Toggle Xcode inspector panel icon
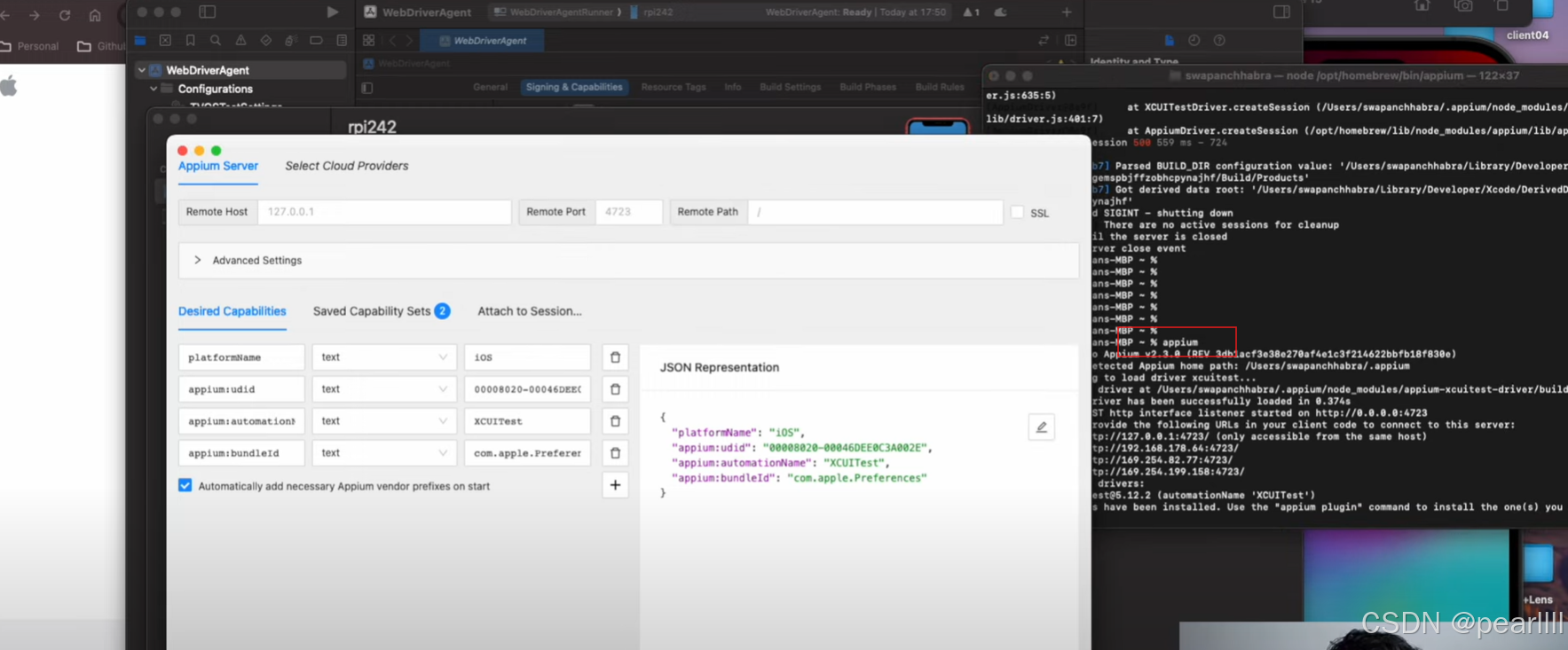This screenshot has height=650, width=1568. pyautogui.click(x=1281, y=12)
